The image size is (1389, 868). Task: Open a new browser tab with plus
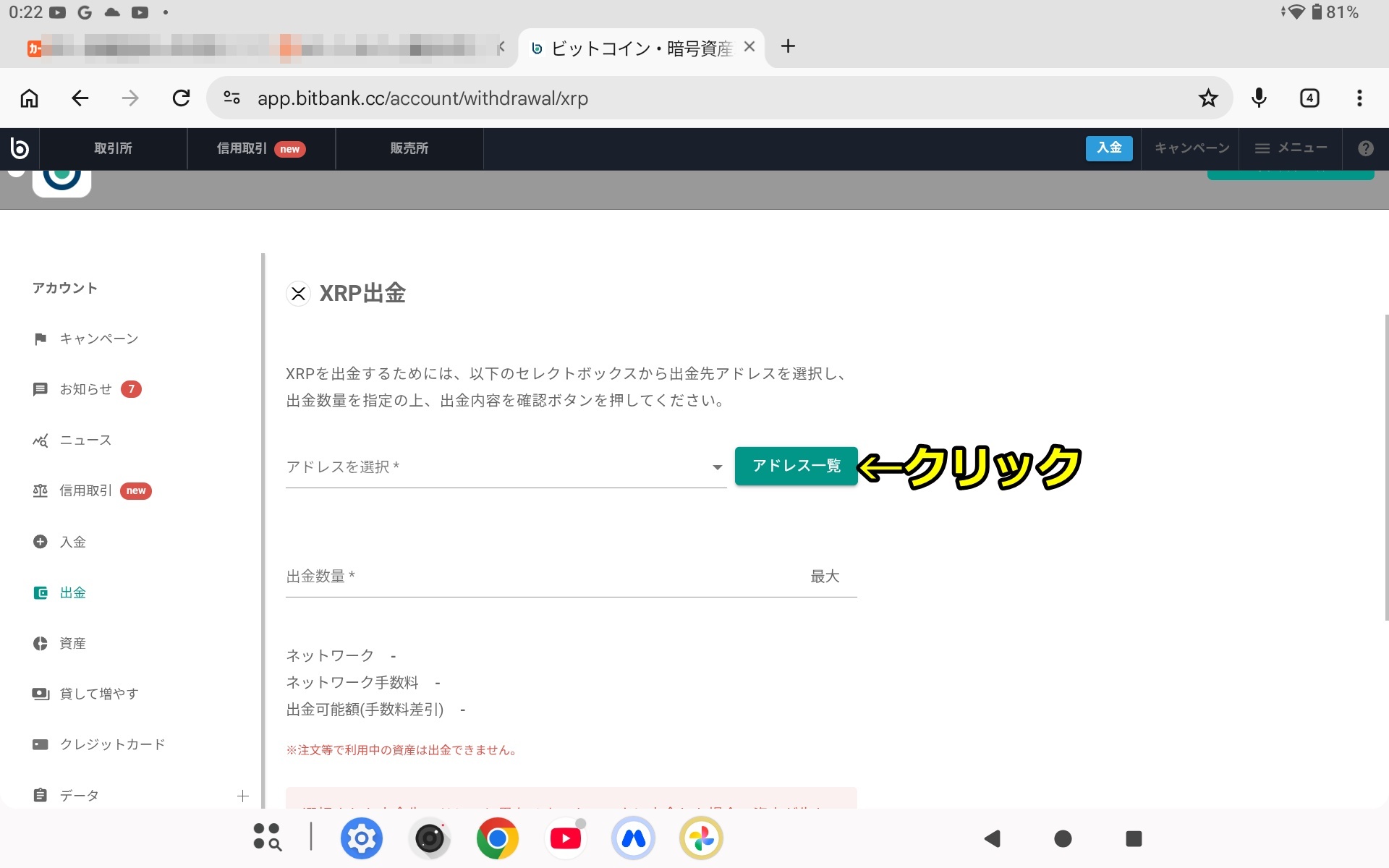[789, 46]
